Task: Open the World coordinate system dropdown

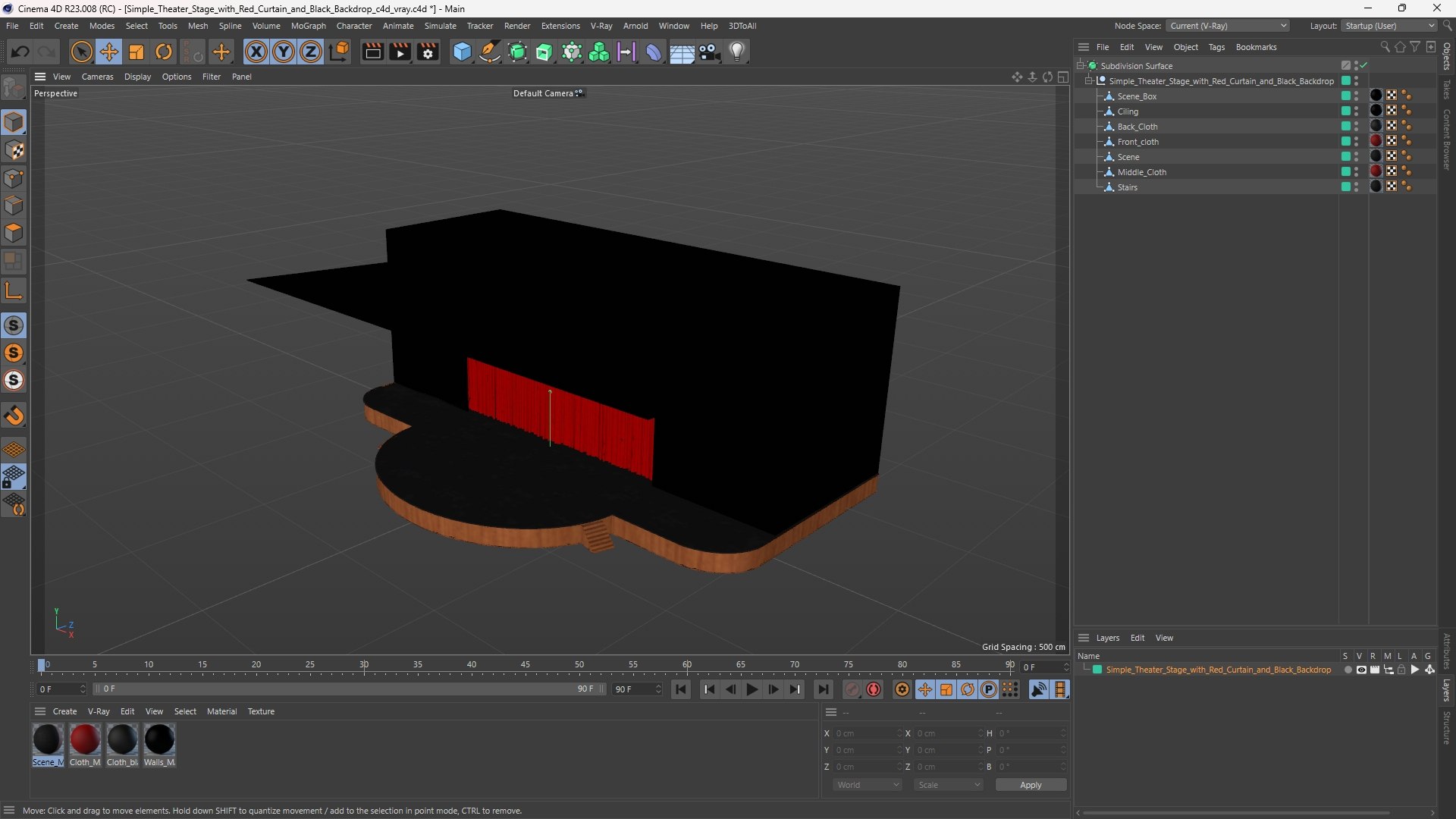Action: tap(868, 785)
